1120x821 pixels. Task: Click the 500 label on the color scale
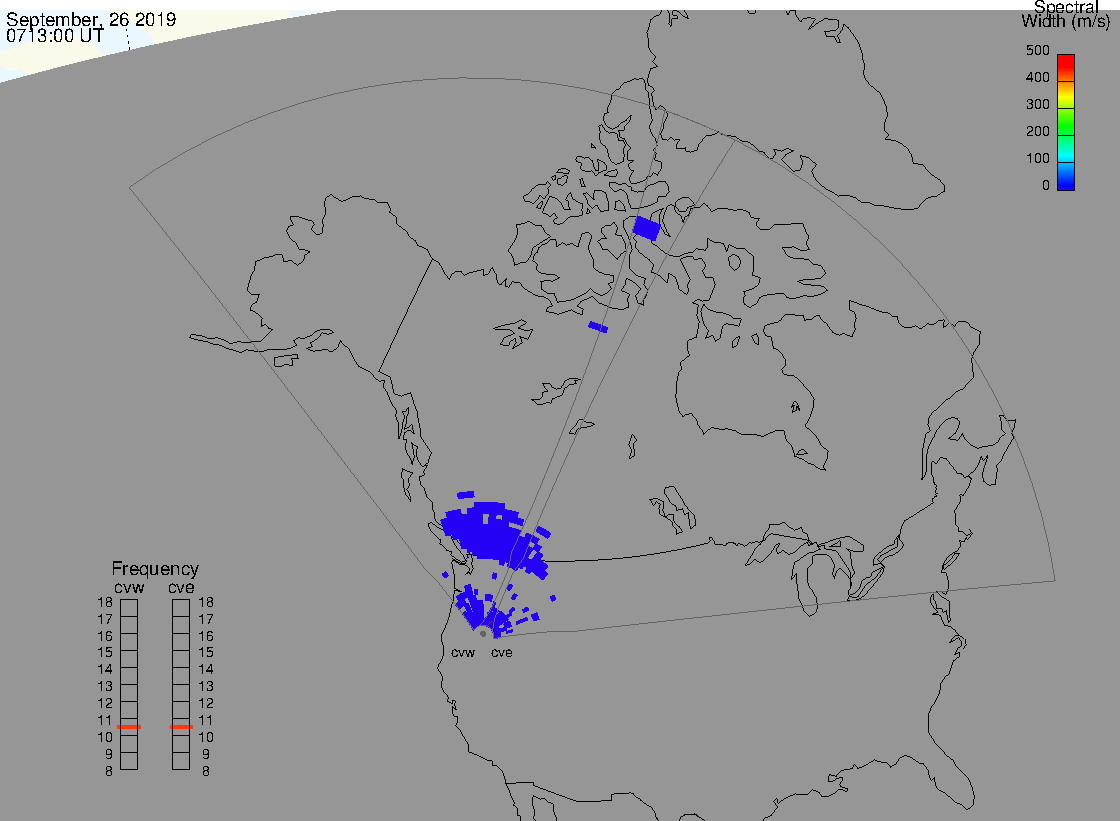[1038, 51]
